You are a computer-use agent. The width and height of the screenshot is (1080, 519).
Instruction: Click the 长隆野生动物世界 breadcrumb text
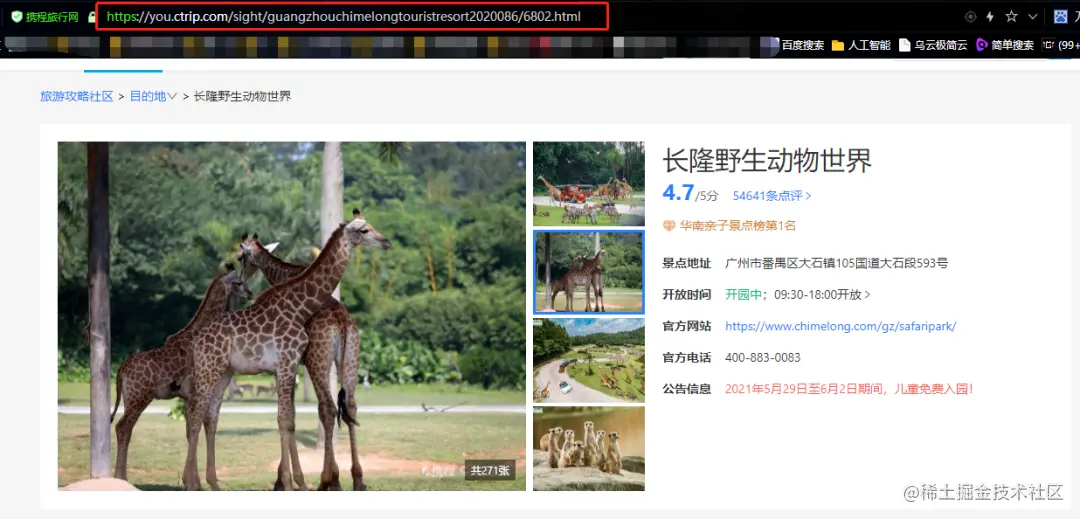(242, 96)
